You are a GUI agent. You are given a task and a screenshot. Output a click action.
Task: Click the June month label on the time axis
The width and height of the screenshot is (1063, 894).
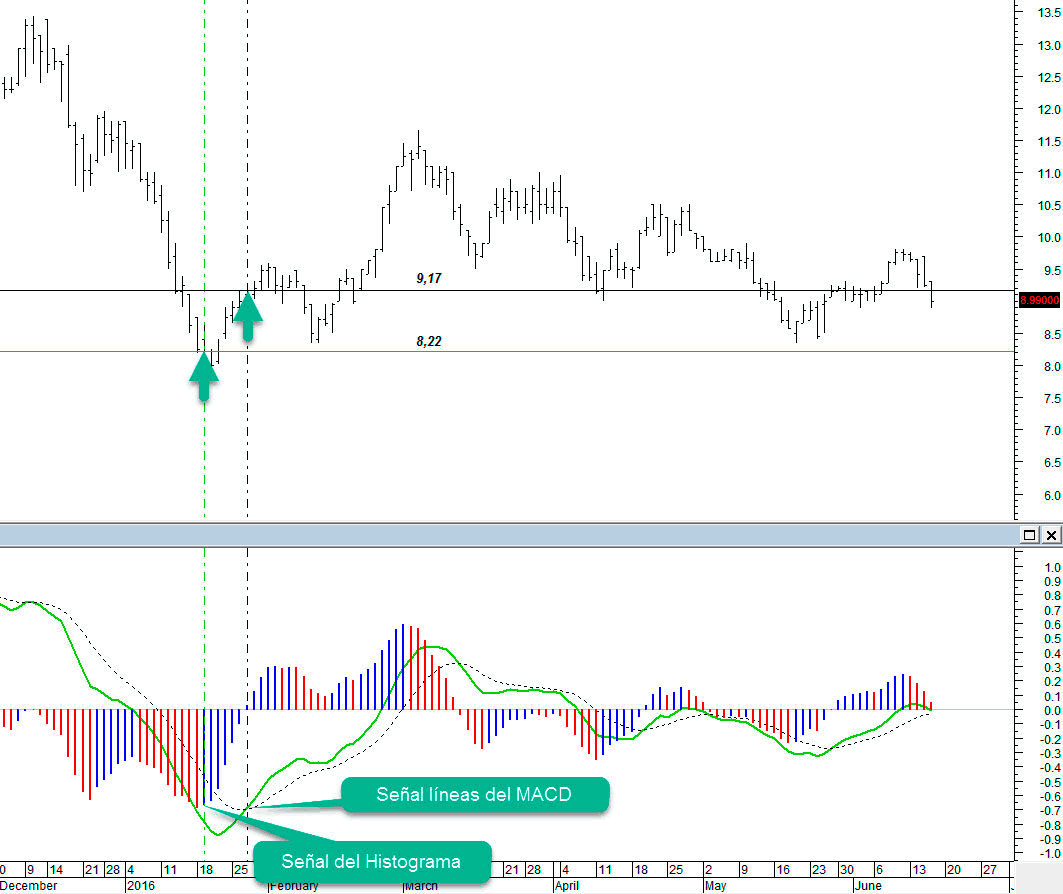click(868, 886)
